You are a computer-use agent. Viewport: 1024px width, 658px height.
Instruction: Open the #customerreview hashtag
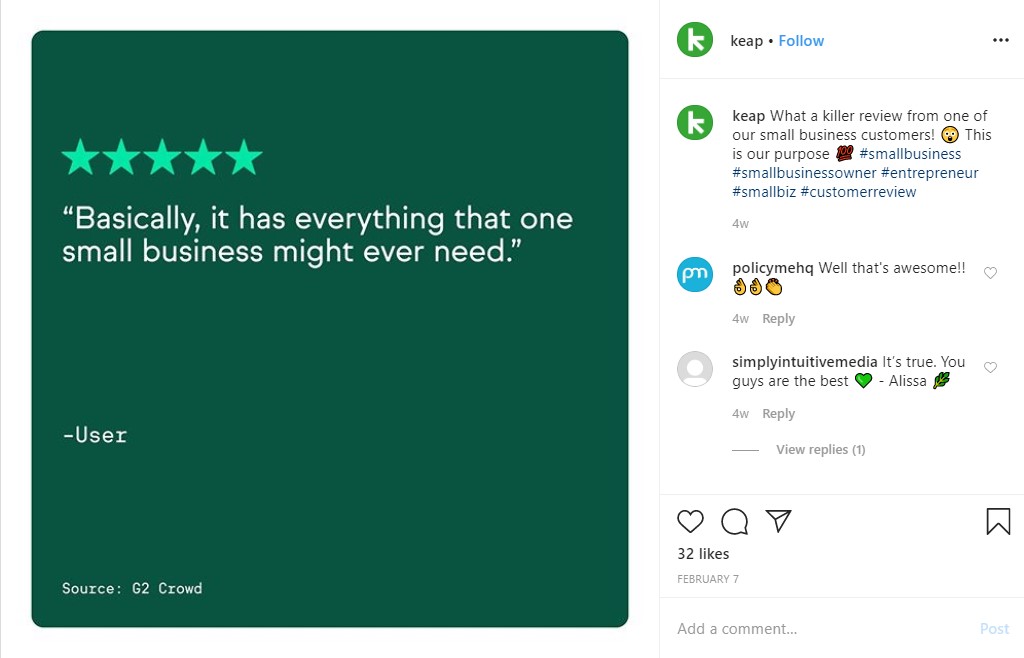click(x=858, y=192)
